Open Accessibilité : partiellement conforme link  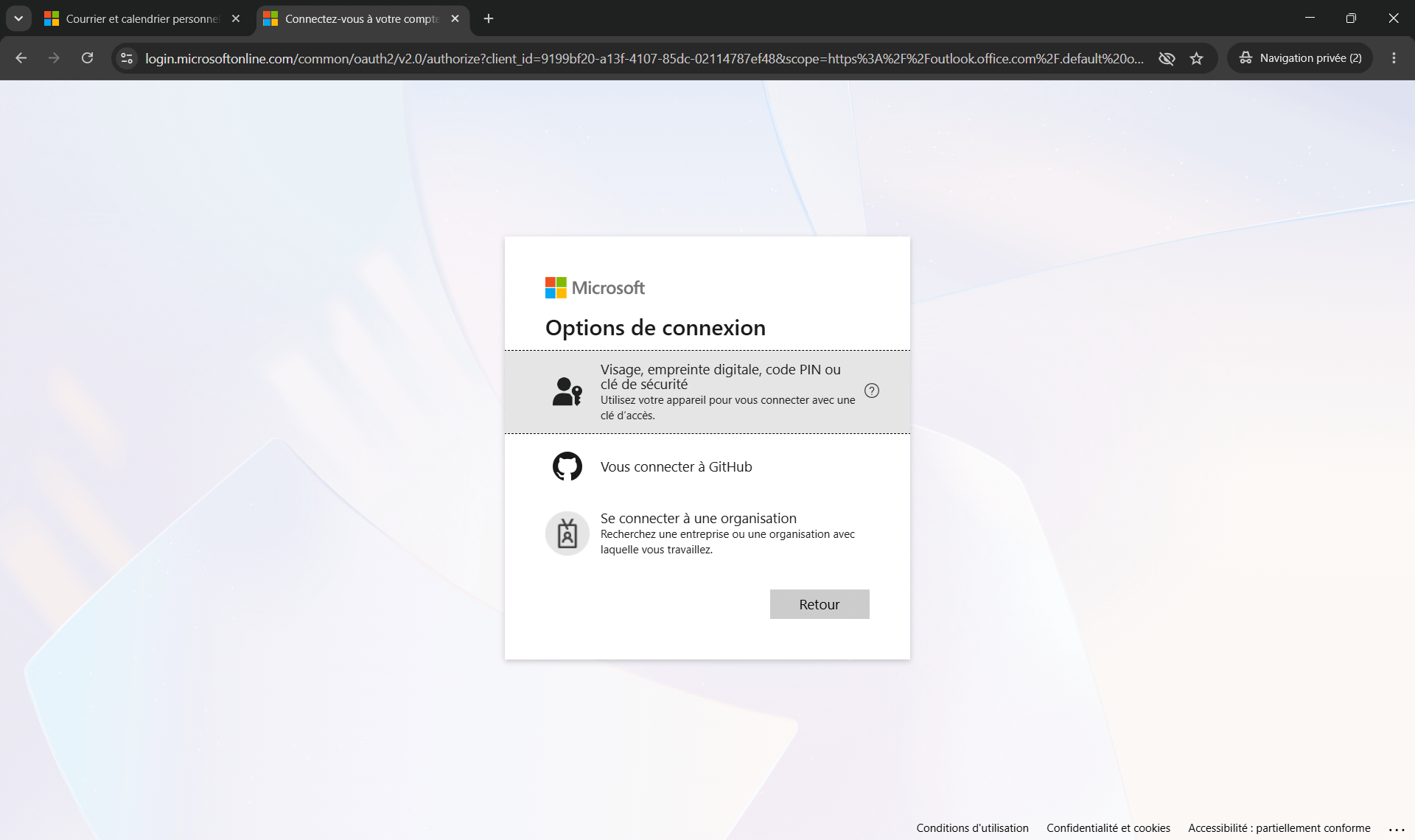click(x=1279, y=828)
